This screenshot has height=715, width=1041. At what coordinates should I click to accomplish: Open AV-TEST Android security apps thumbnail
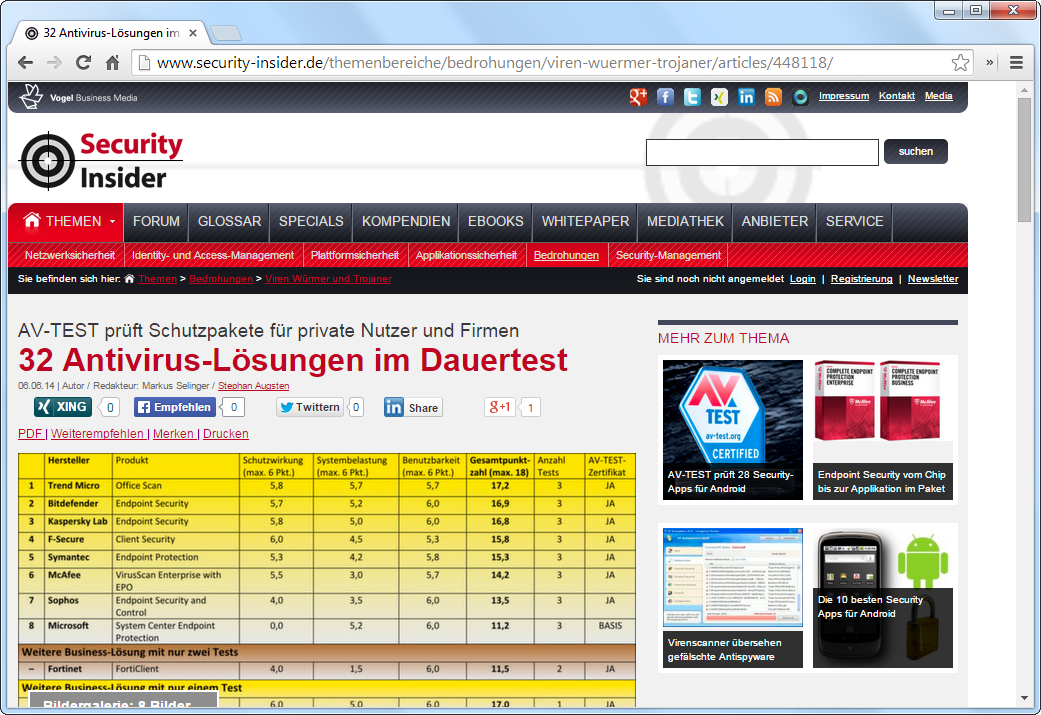pos(732,430)
